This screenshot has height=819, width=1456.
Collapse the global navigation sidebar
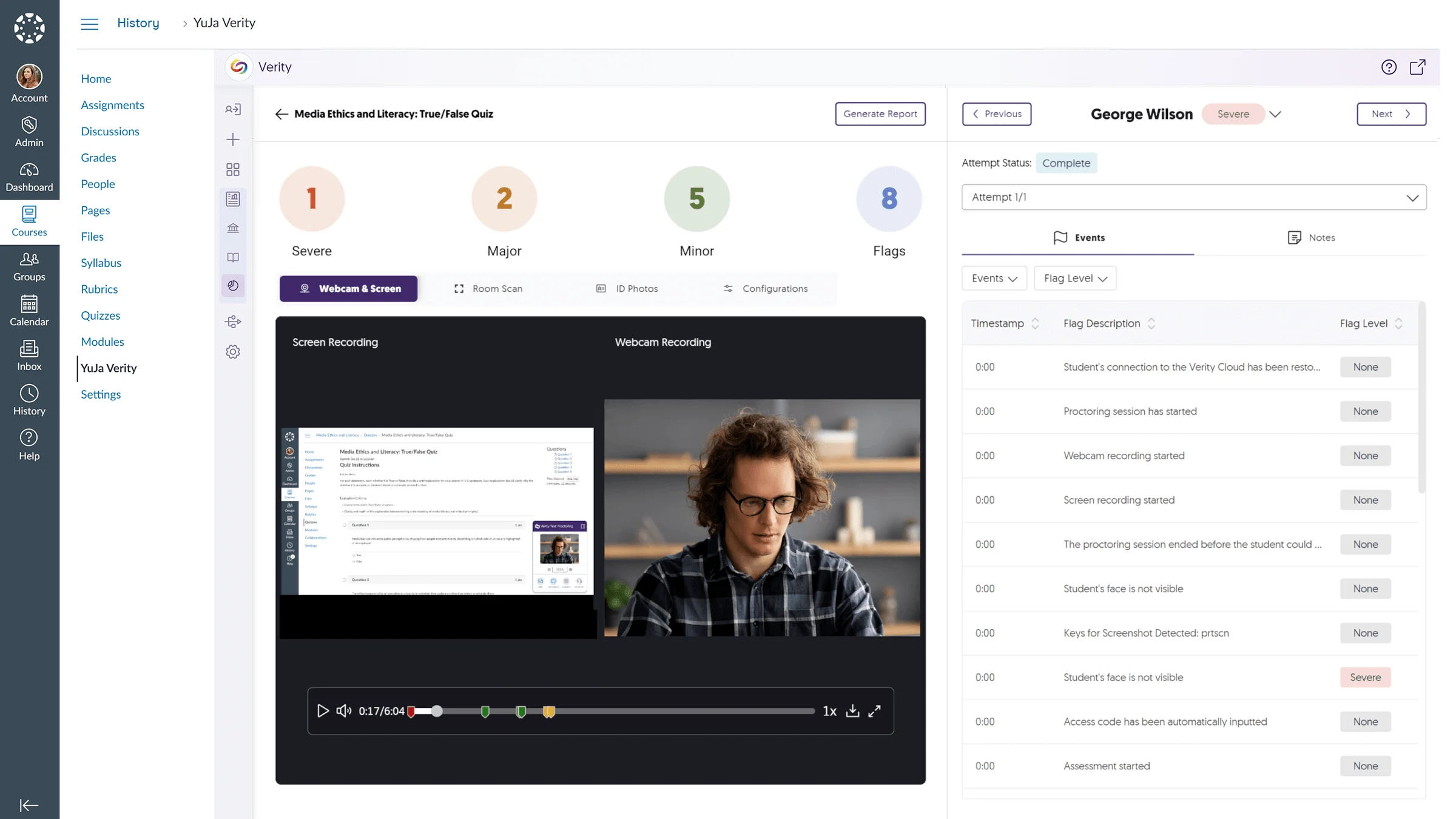point(29,805)
